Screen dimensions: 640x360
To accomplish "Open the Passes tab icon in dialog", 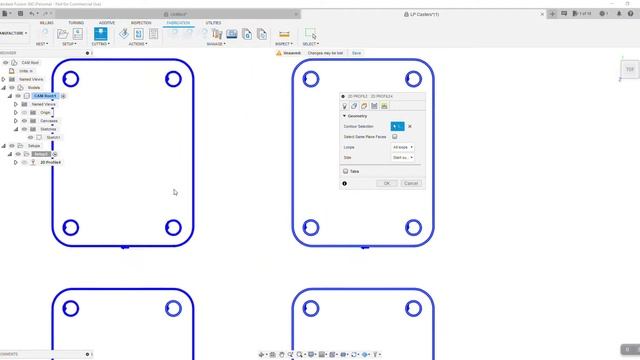I will 374,106.
